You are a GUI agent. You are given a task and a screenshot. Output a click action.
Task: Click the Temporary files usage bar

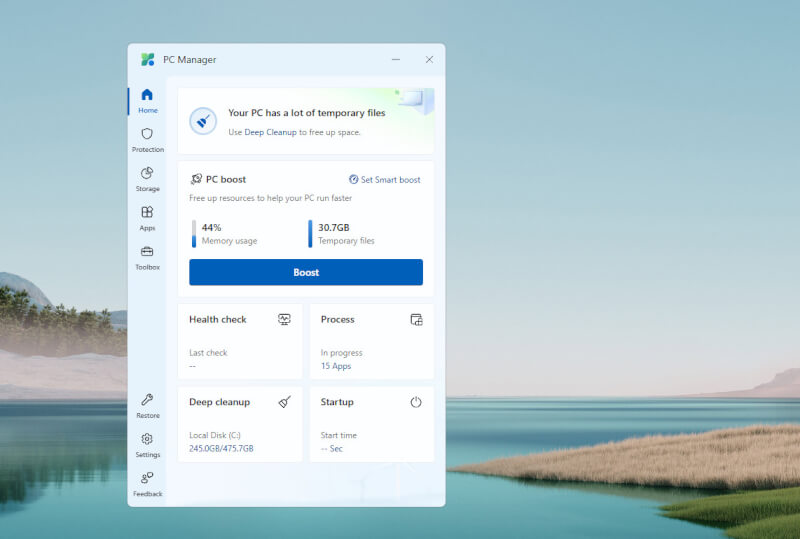click(310, 234)
